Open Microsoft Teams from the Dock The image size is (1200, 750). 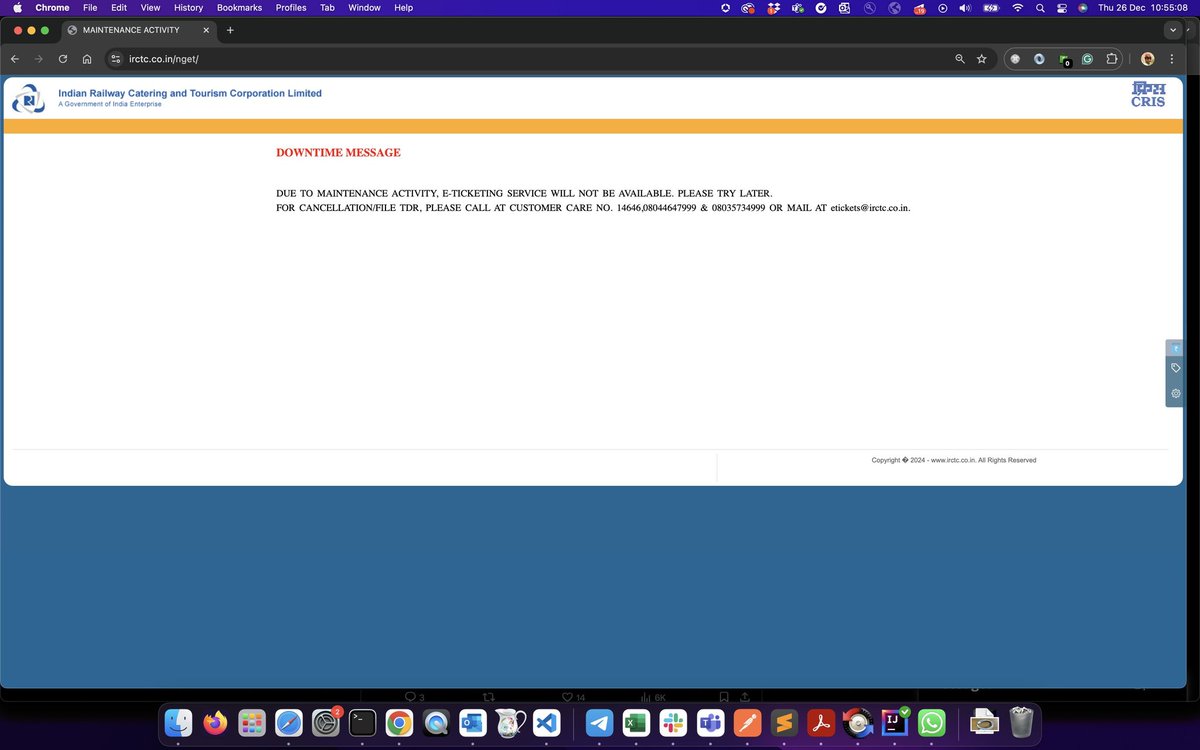point(710,722)
